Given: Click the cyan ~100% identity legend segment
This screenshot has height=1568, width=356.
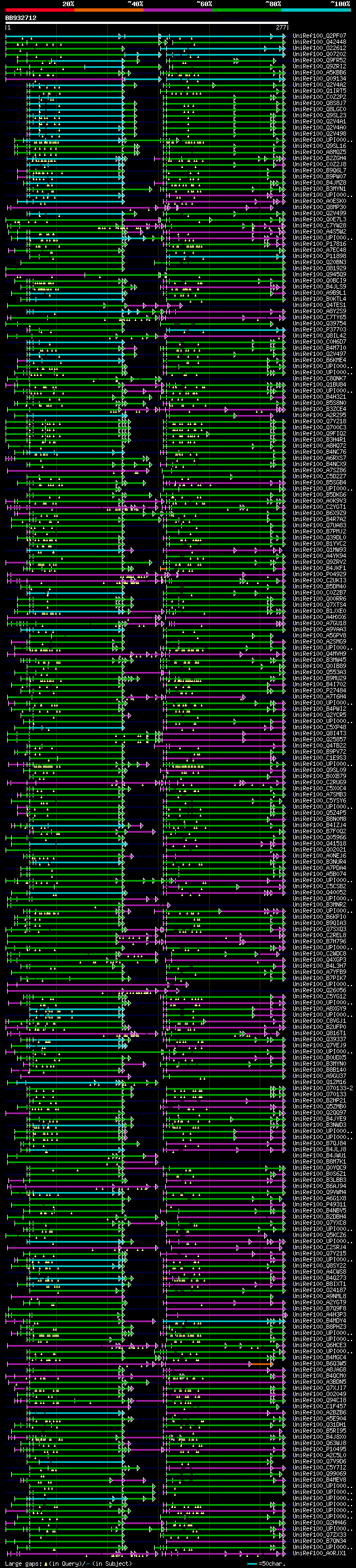Looking at the screenshot, I should click(316, 10).
